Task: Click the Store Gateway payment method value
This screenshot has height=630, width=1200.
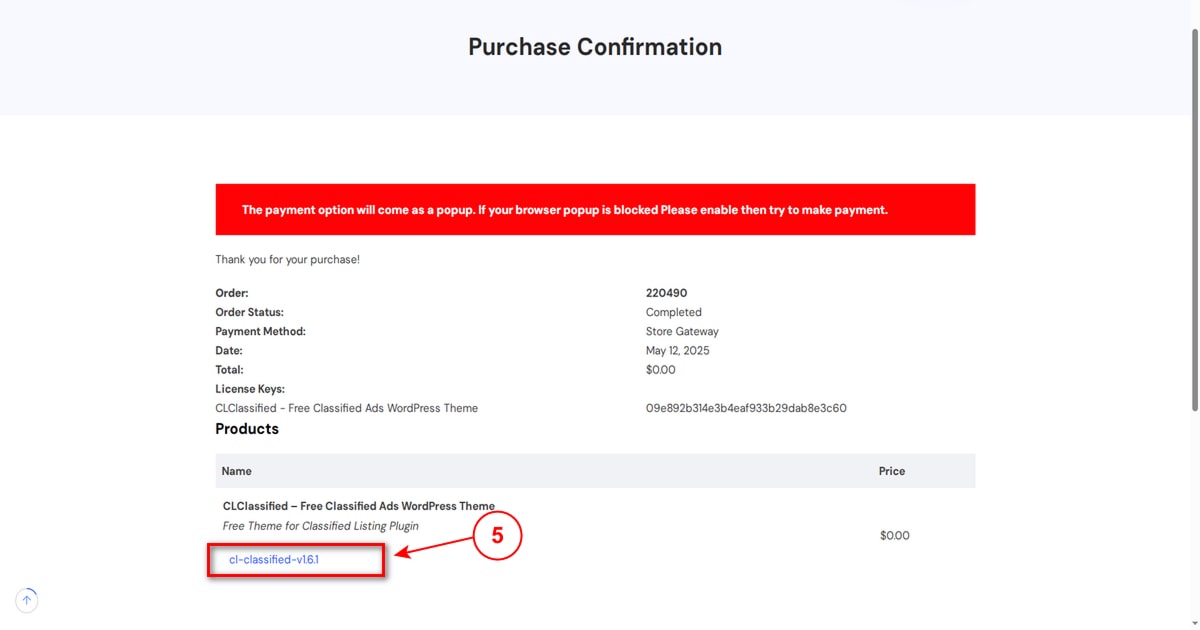Action: [x=682, y=331]
